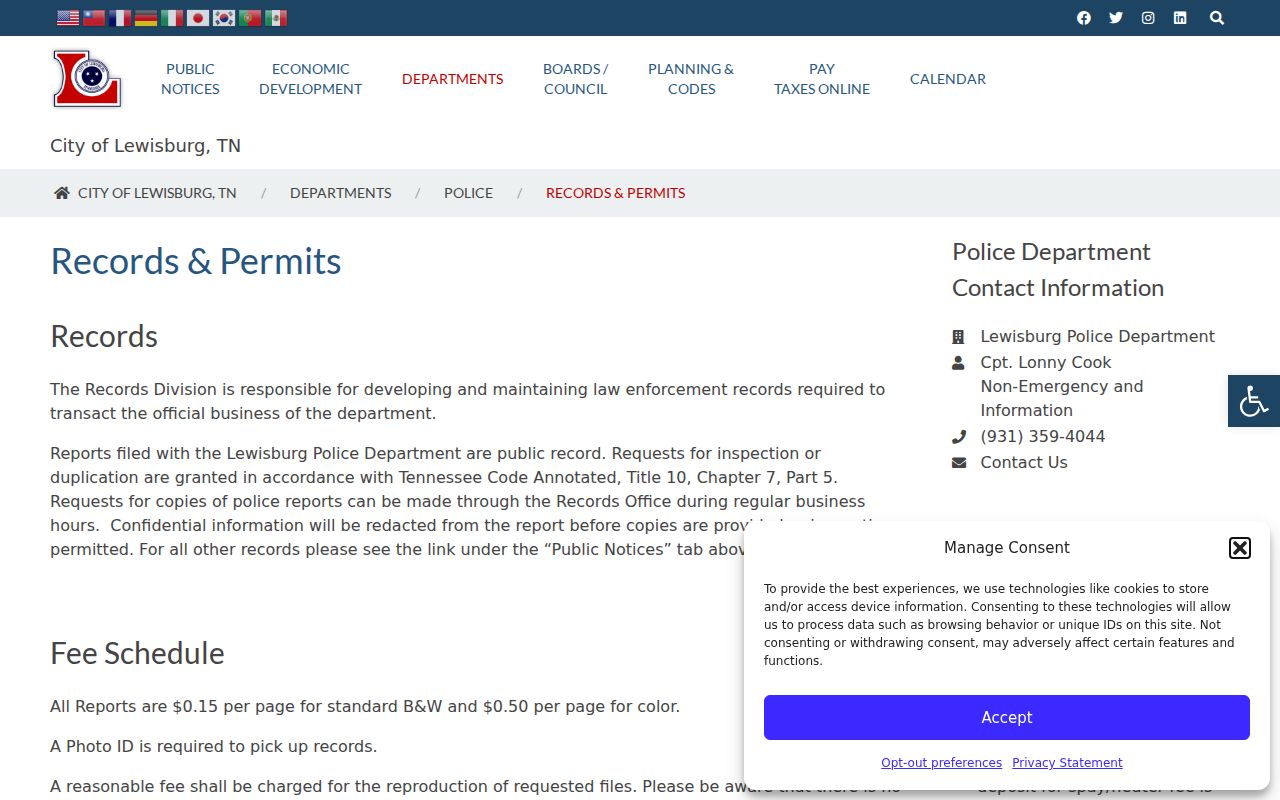Select the United States flag language

68,18
